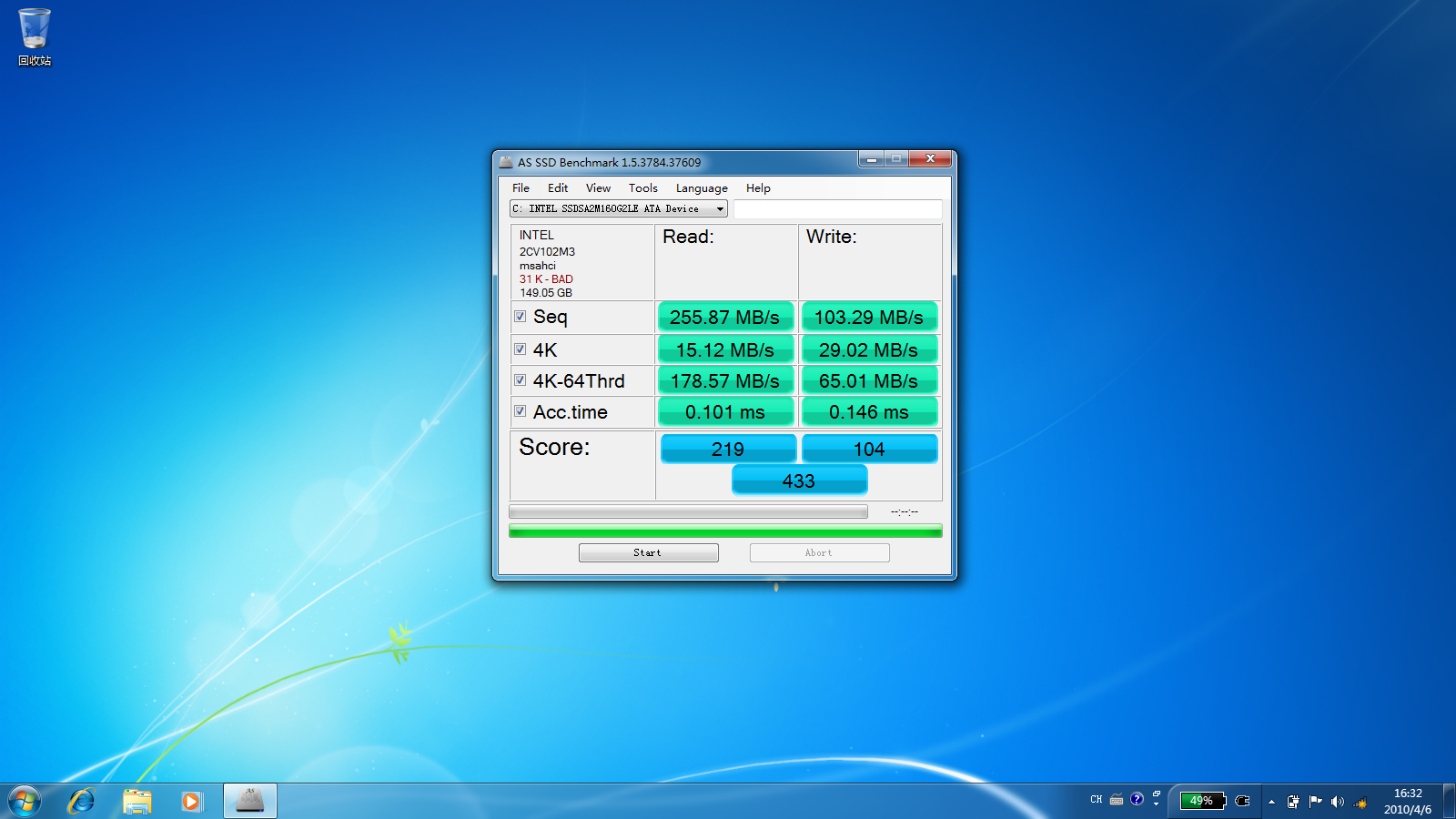This screenshot has width=1456, height=819.
Task: Open the Windows Start menu orb
Action: 25,802
